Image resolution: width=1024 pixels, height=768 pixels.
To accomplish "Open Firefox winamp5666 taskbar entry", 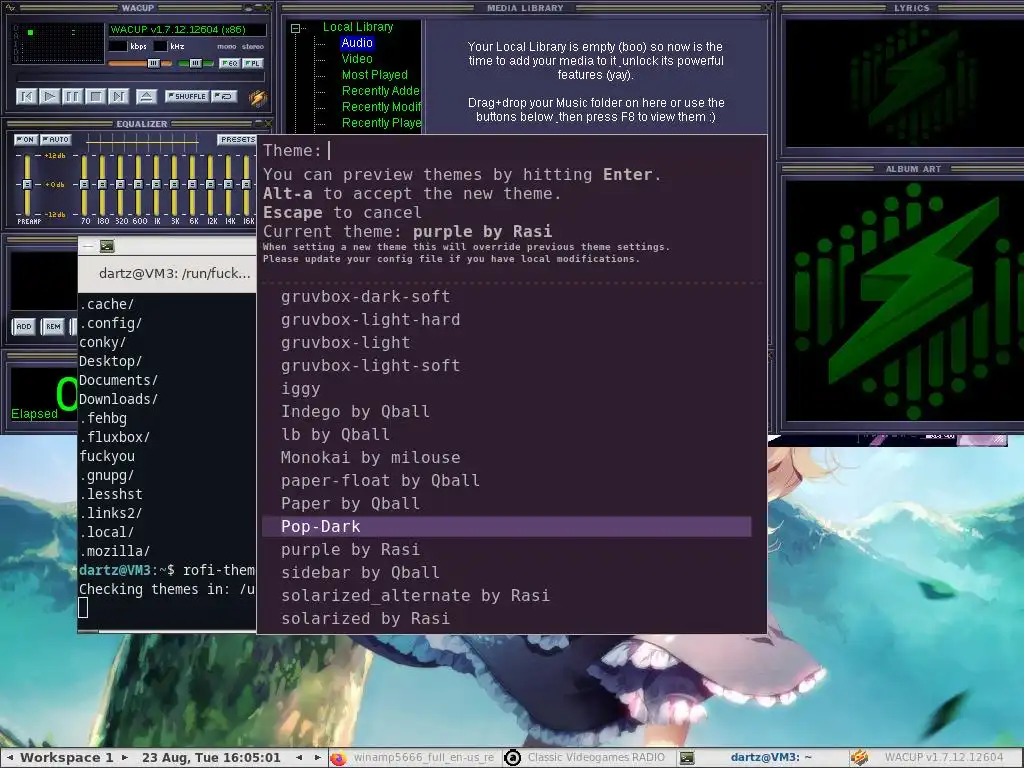I will 413,758.
